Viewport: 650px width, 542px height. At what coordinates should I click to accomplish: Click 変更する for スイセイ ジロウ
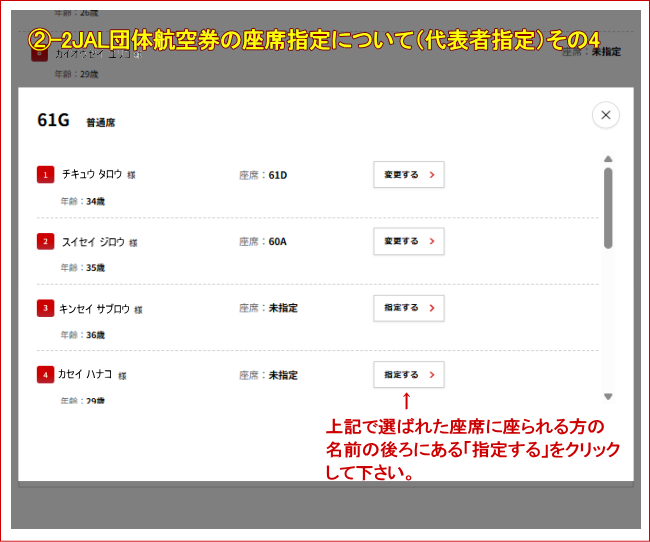[409, 241]
